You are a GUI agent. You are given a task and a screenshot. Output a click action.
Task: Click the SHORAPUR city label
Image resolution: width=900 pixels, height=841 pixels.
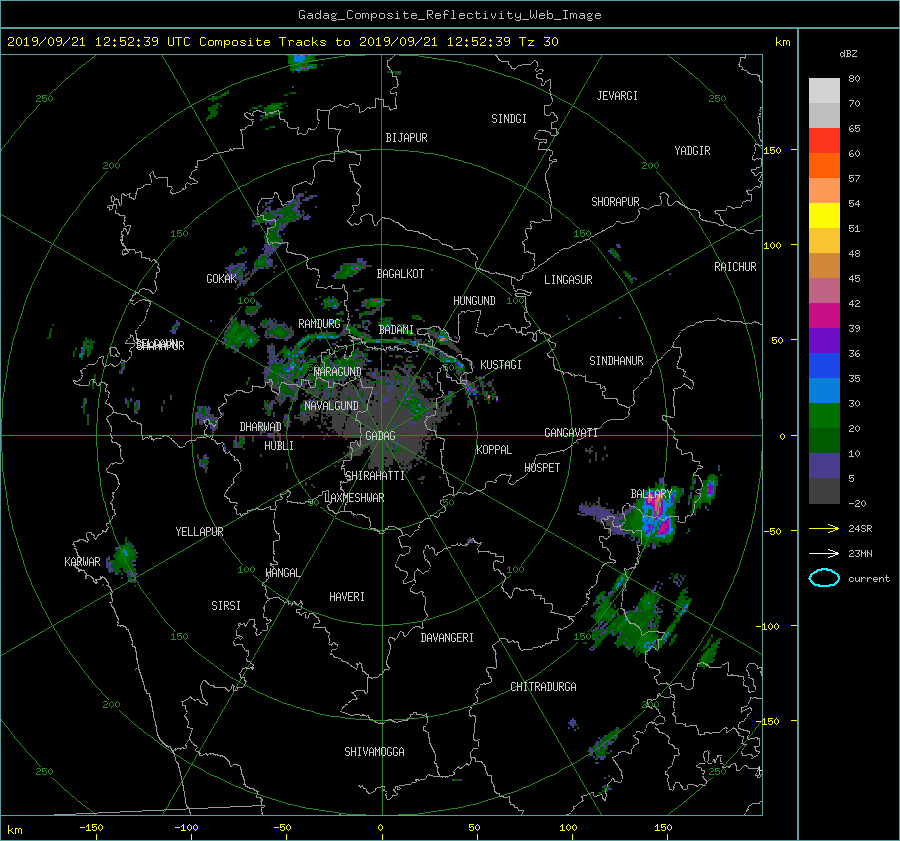click(615, 202)
